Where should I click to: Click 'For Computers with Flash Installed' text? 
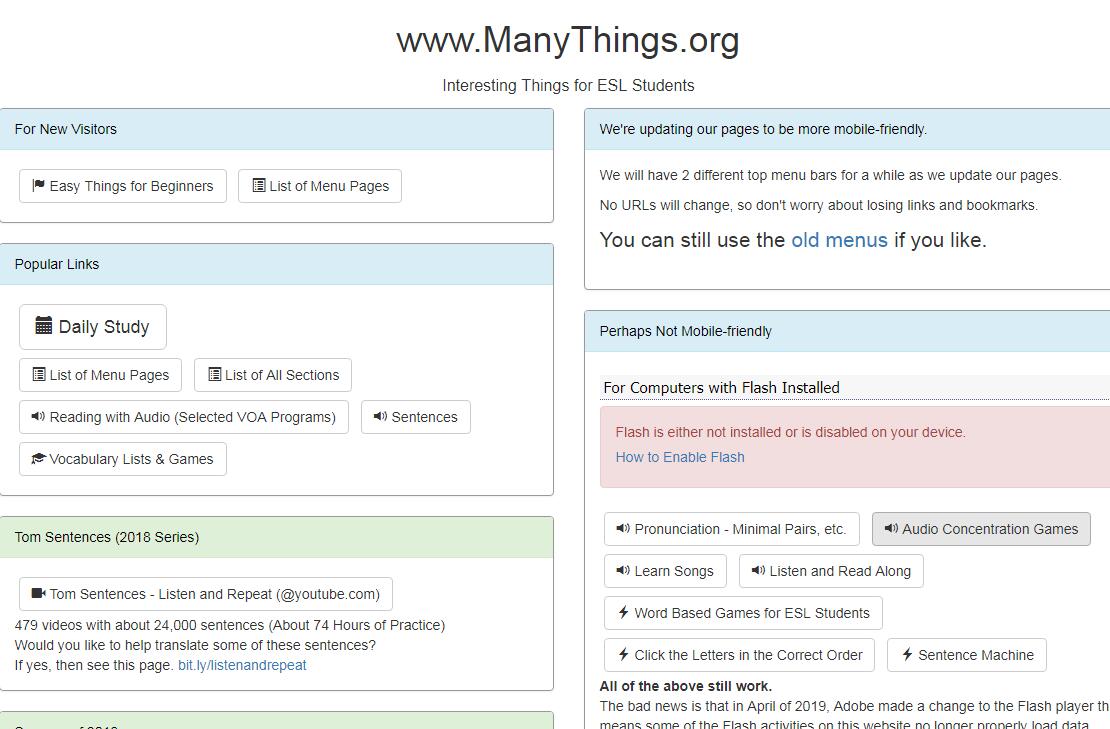[721, 388]
